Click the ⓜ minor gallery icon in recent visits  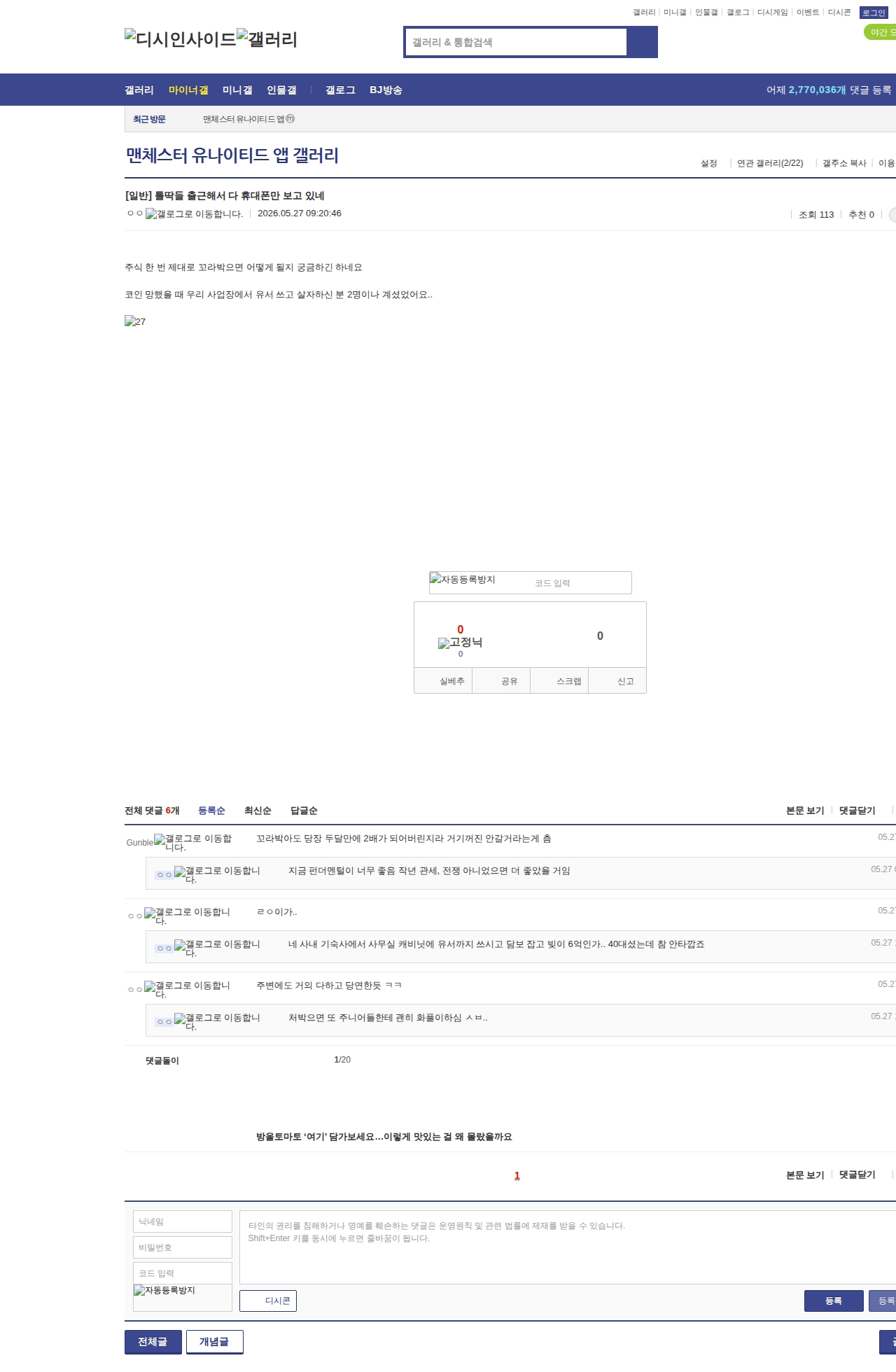290,119
